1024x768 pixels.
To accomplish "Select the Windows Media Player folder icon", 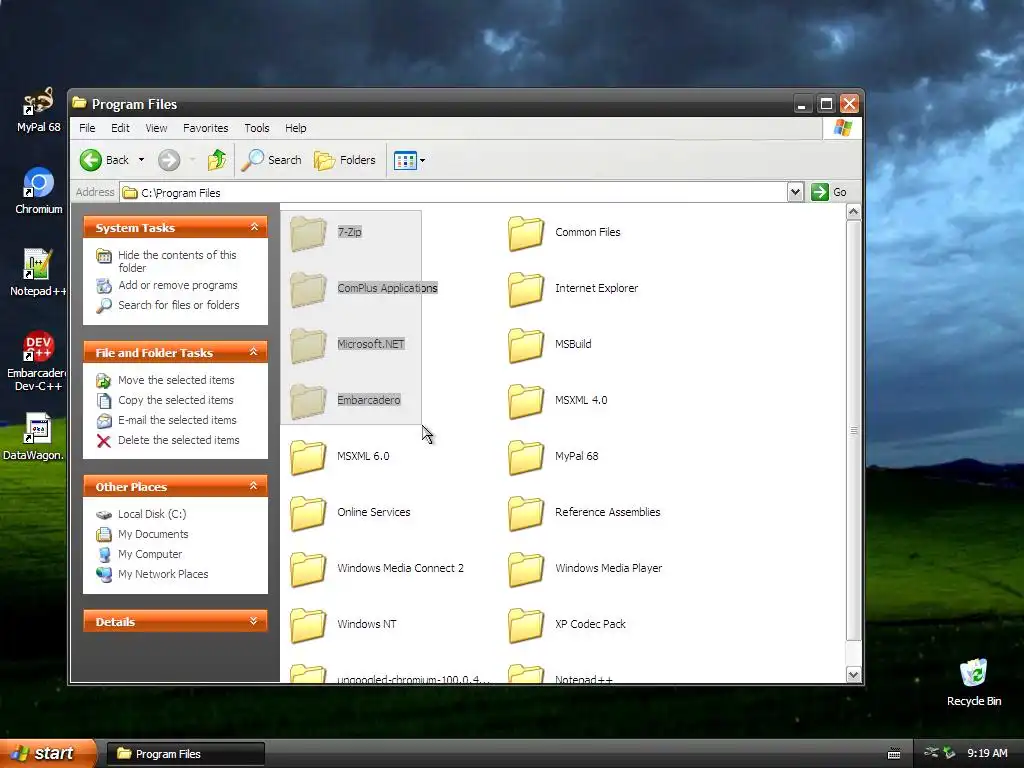I will pos(526,569).
